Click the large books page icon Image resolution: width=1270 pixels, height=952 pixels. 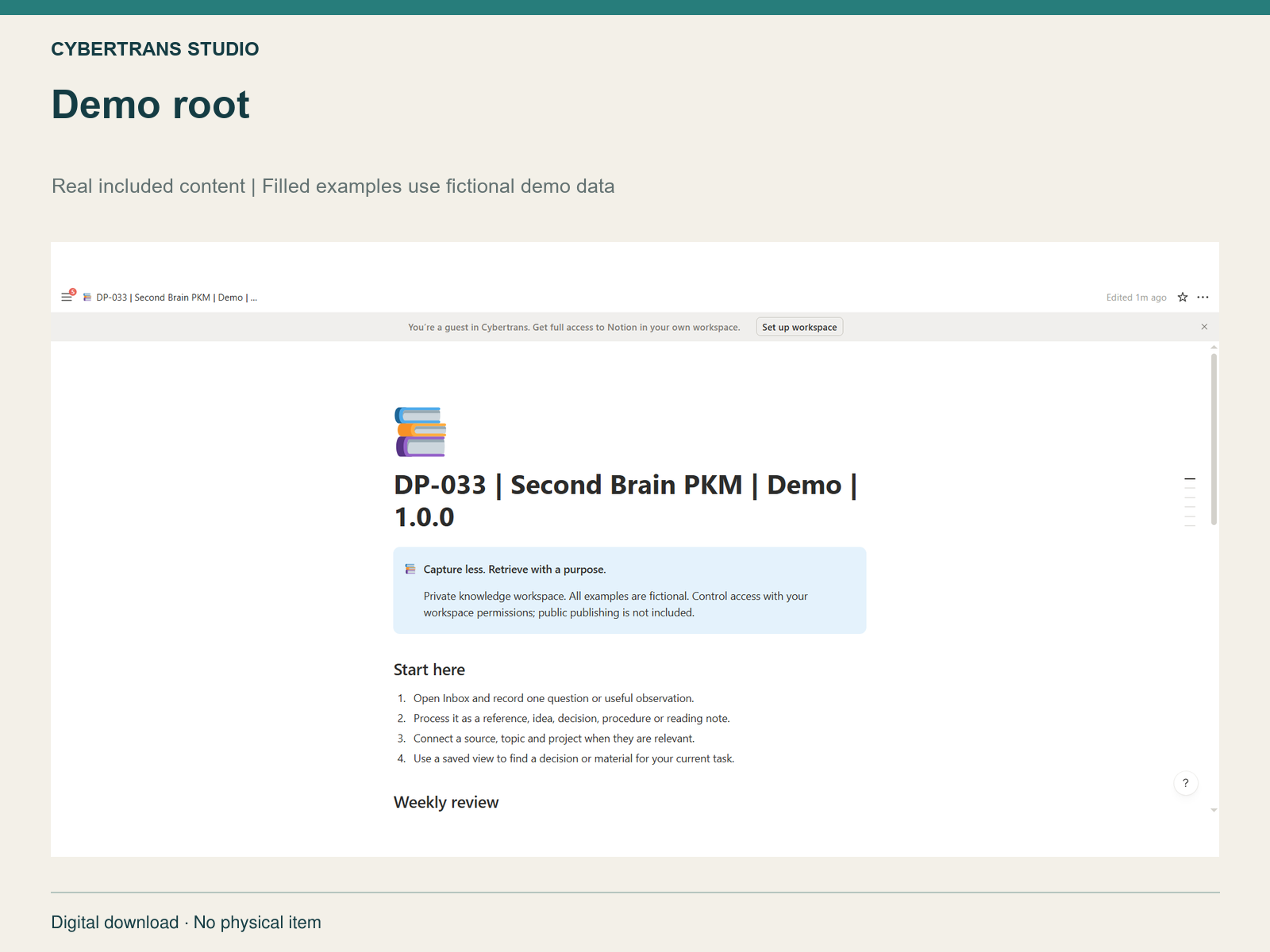point(421,432)
